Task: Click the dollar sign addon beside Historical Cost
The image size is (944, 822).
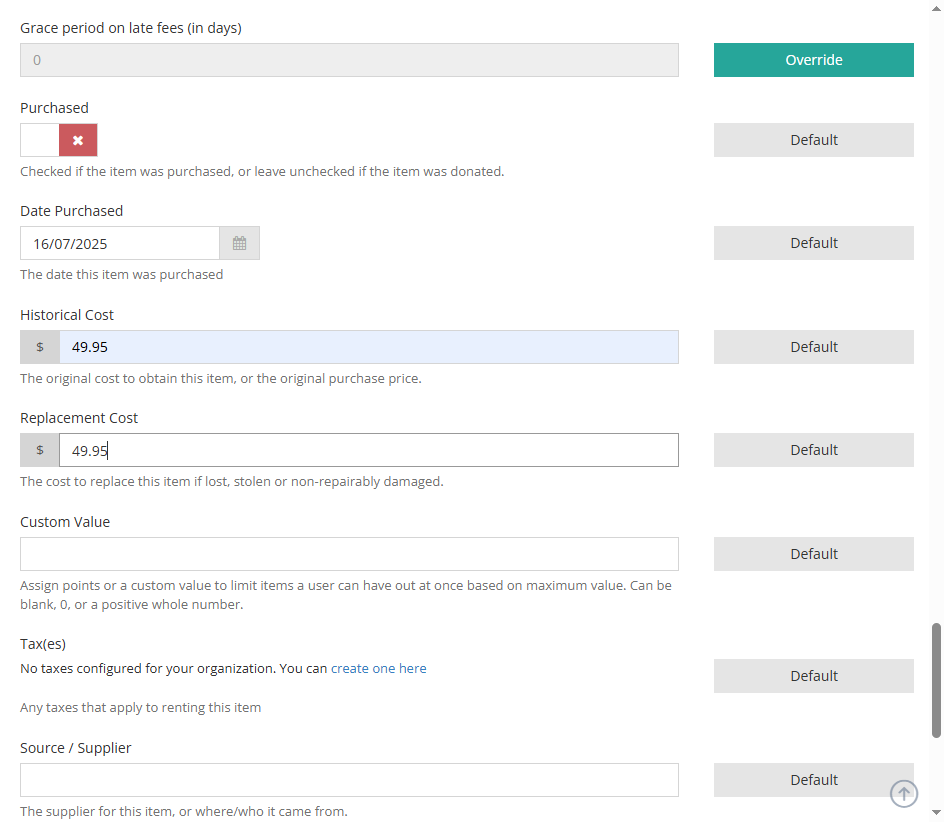Action: pos(40,347)
